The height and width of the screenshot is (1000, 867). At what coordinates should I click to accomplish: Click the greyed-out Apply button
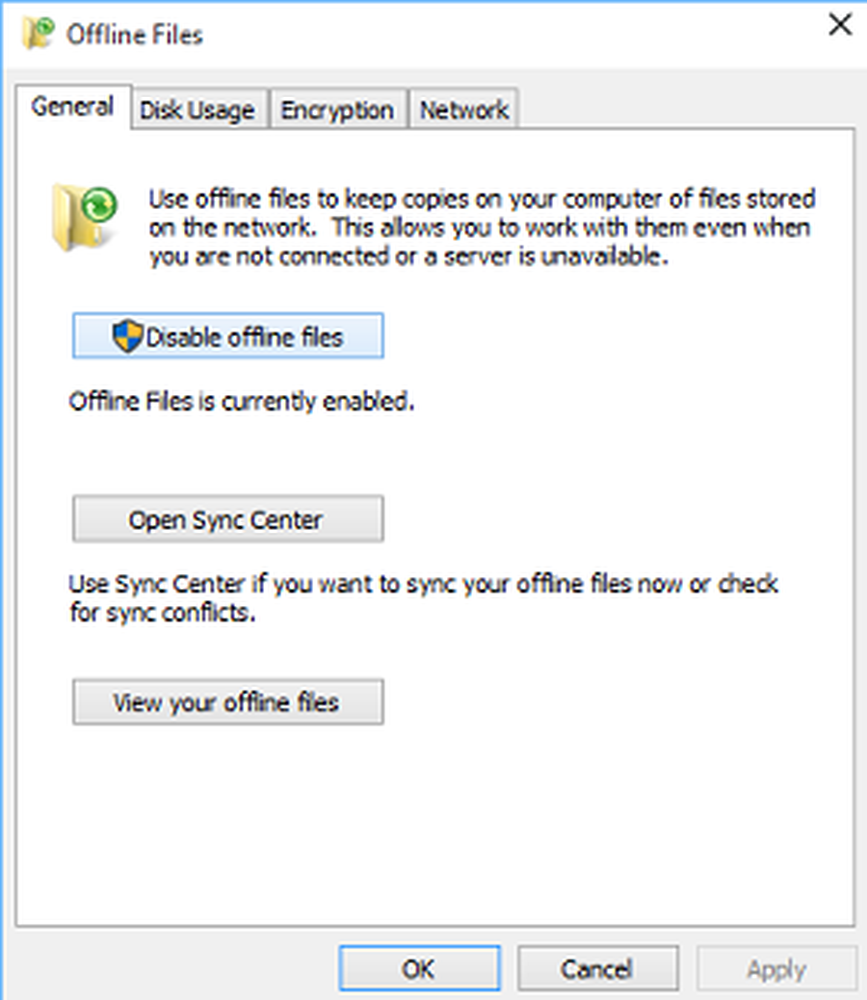tap(776, 969)
